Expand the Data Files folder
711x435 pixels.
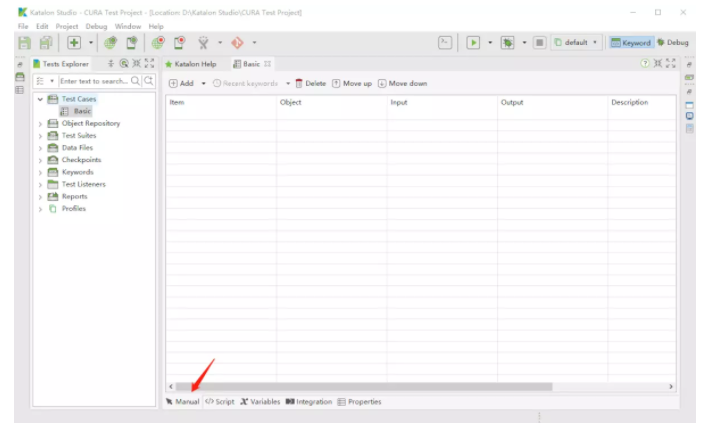40,148
